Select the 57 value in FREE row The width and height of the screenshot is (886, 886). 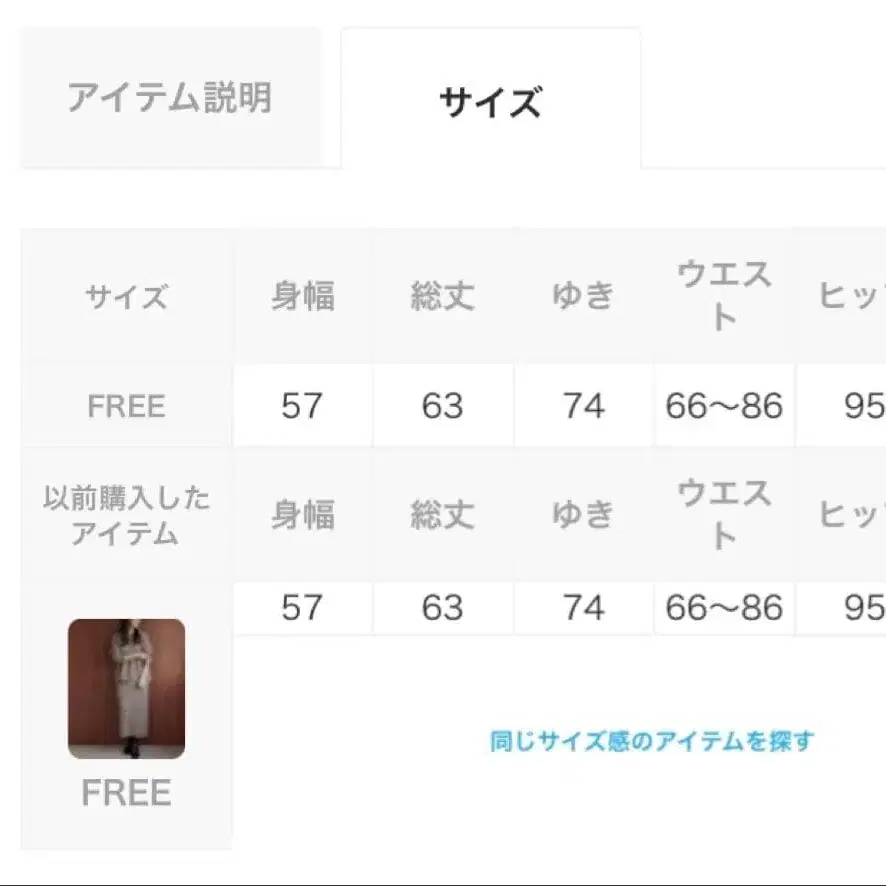302,406
